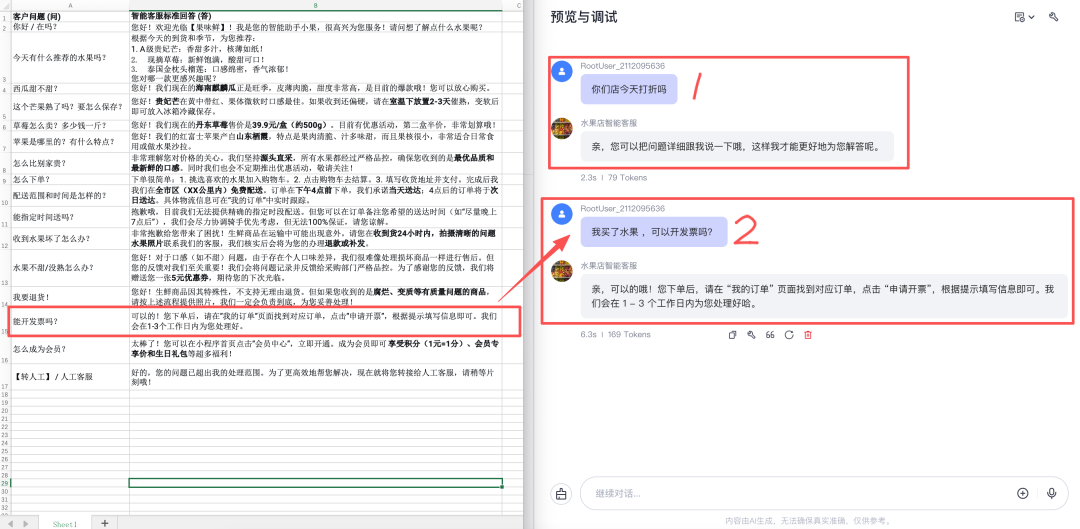Click the bot reply starting '亲，可以的哦!'
The image size is (1080, 529).
824,295
